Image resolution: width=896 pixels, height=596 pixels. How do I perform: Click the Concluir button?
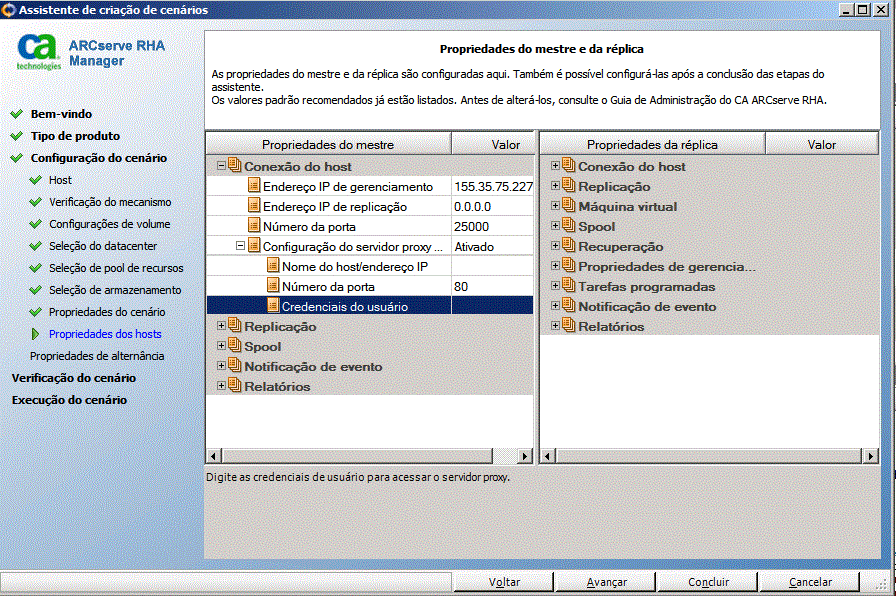tap(708, 582)
